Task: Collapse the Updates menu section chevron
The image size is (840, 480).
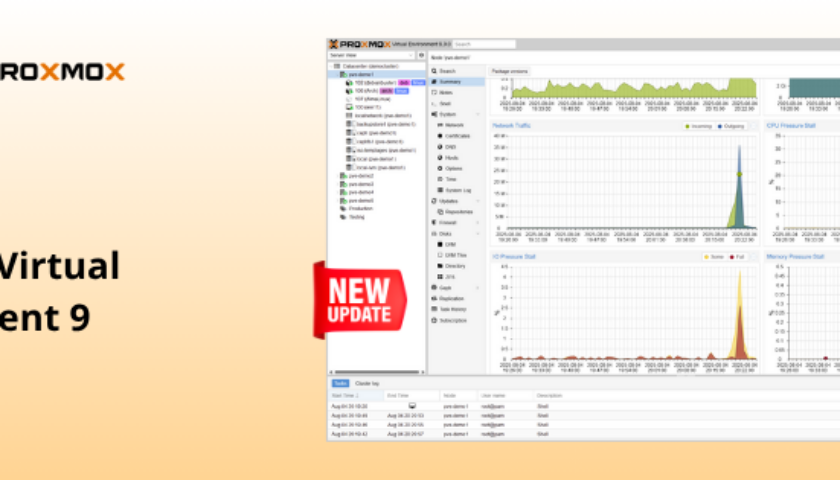Action: point(478,201)
